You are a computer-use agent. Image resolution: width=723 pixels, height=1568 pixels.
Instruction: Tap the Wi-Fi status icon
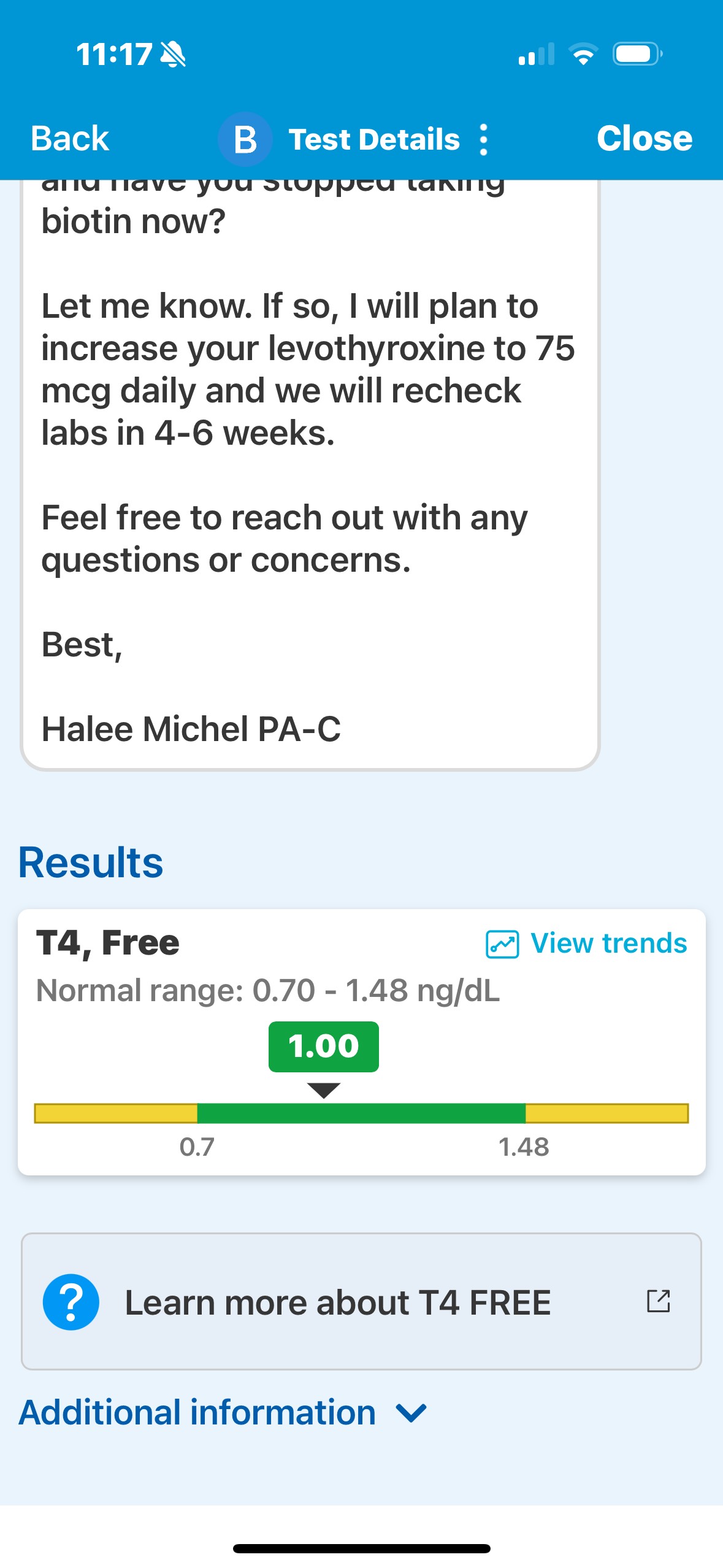583,55
